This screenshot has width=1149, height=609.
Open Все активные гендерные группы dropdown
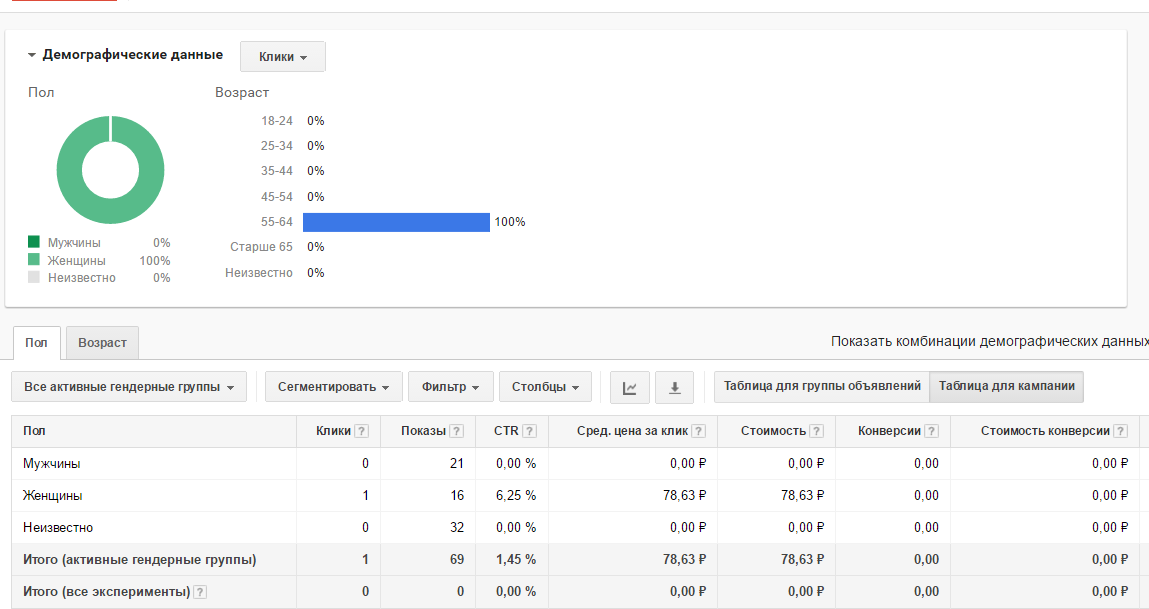click(x=129, y=387)
